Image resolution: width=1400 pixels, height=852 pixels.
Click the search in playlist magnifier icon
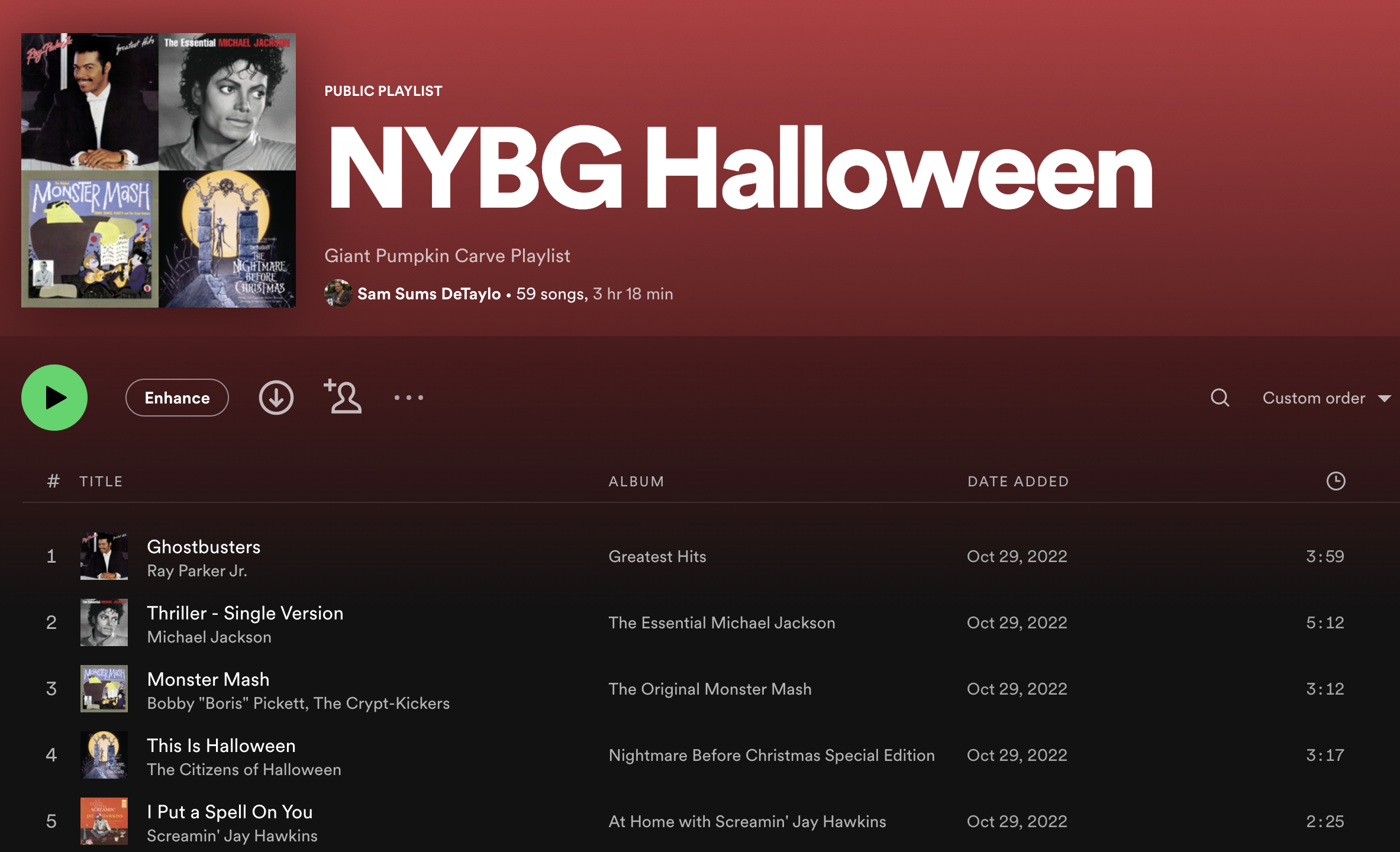pos(1220,398)
